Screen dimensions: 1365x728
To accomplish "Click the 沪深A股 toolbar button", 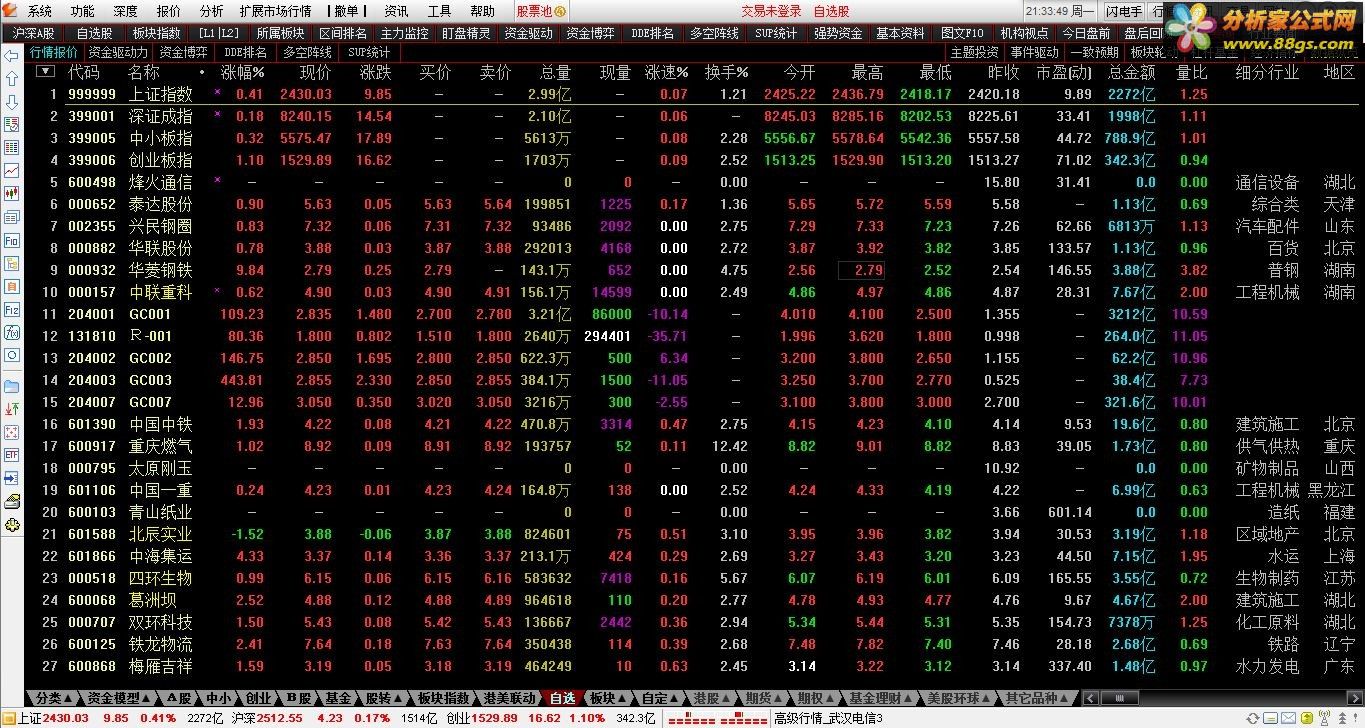I will pyautogui.click(x=34, y=33).
